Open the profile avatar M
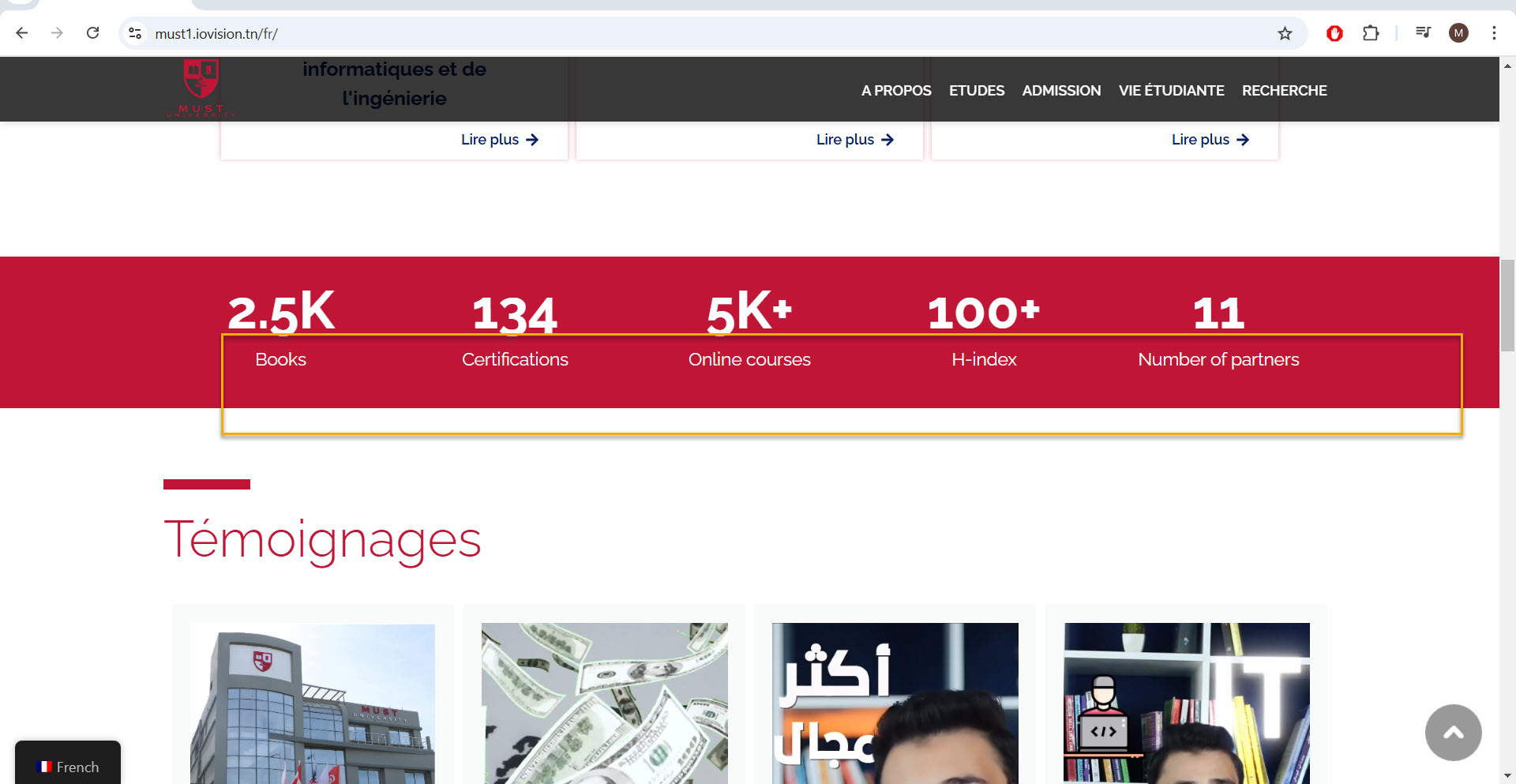 click(x=1458, y=33)
